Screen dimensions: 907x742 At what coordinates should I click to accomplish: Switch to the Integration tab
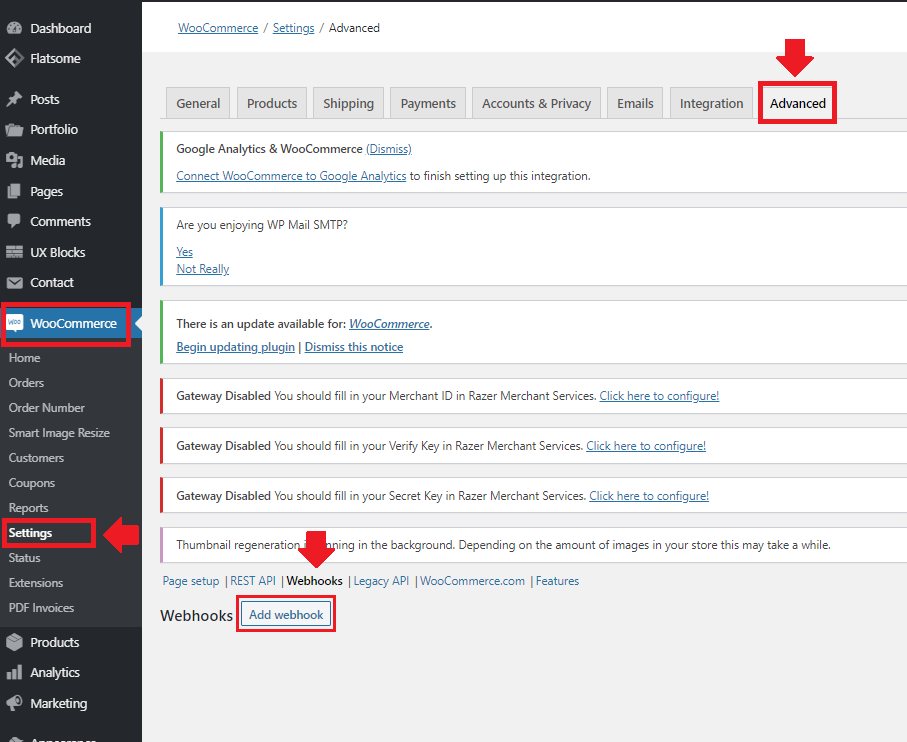[x=711, y=103]
